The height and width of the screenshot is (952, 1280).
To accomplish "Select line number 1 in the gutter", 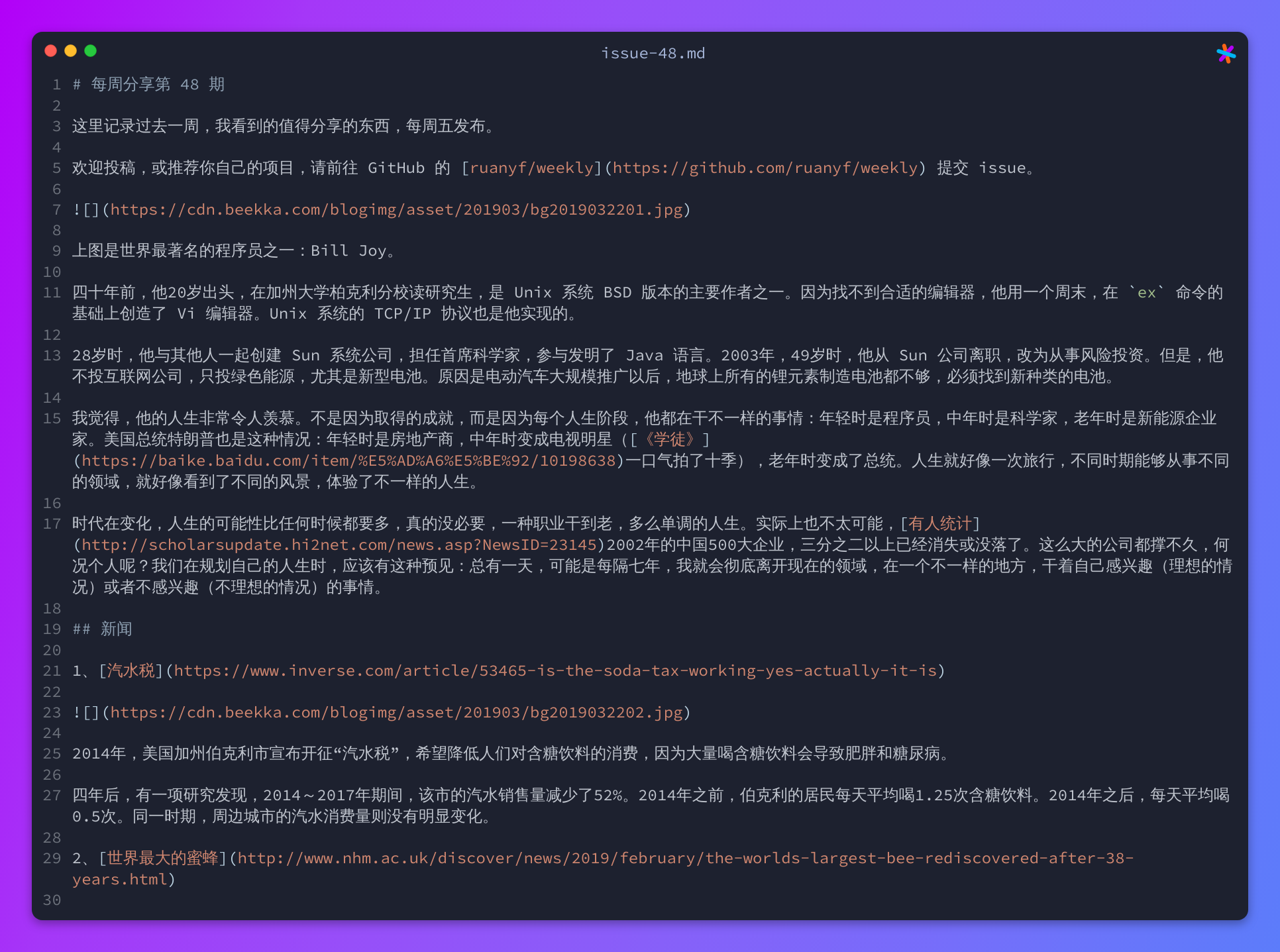I will [x=56, y=84].
